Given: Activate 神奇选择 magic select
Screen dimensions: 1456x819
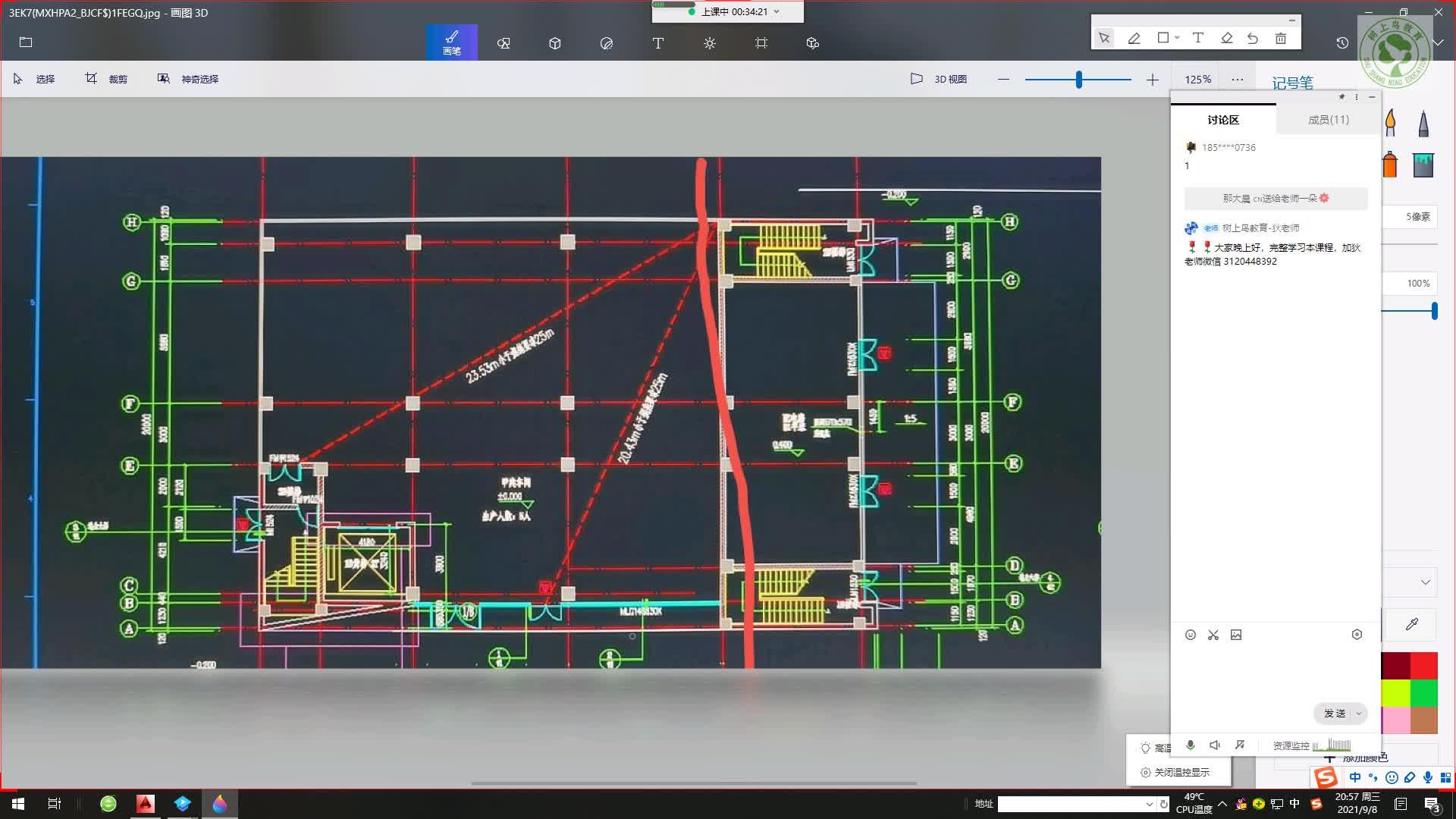Looking at the screenshot, I should [x=188, y=79].
